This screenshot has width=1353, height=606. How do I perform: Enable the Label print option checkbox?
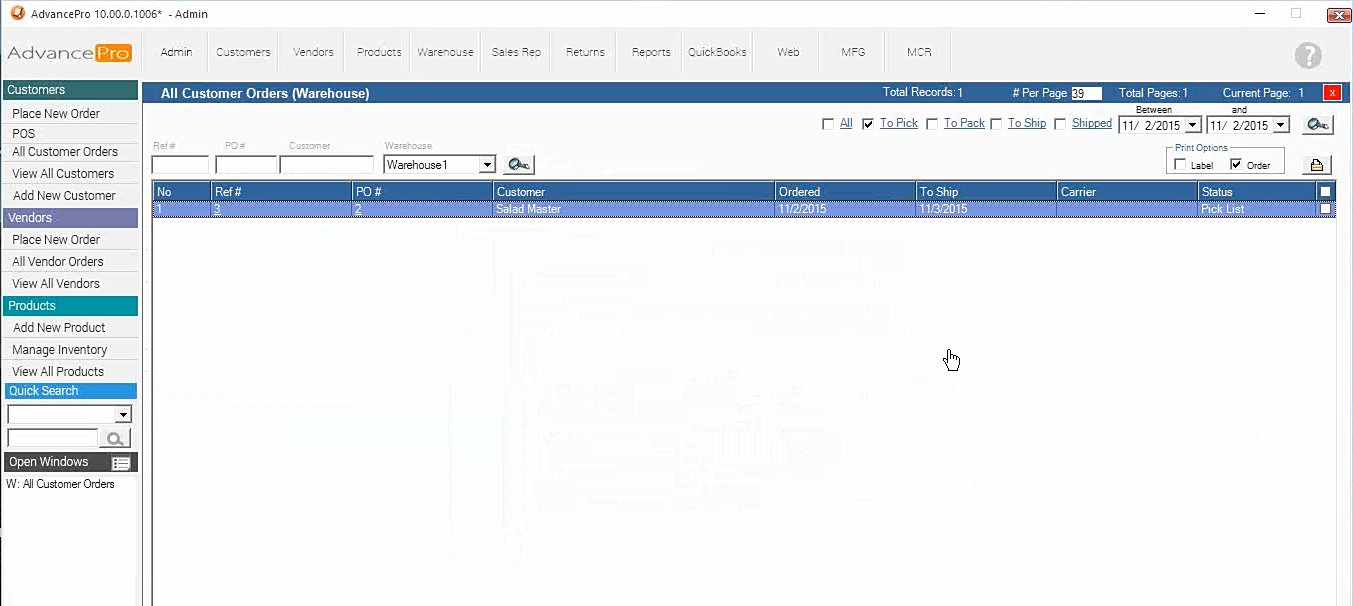1180,165
